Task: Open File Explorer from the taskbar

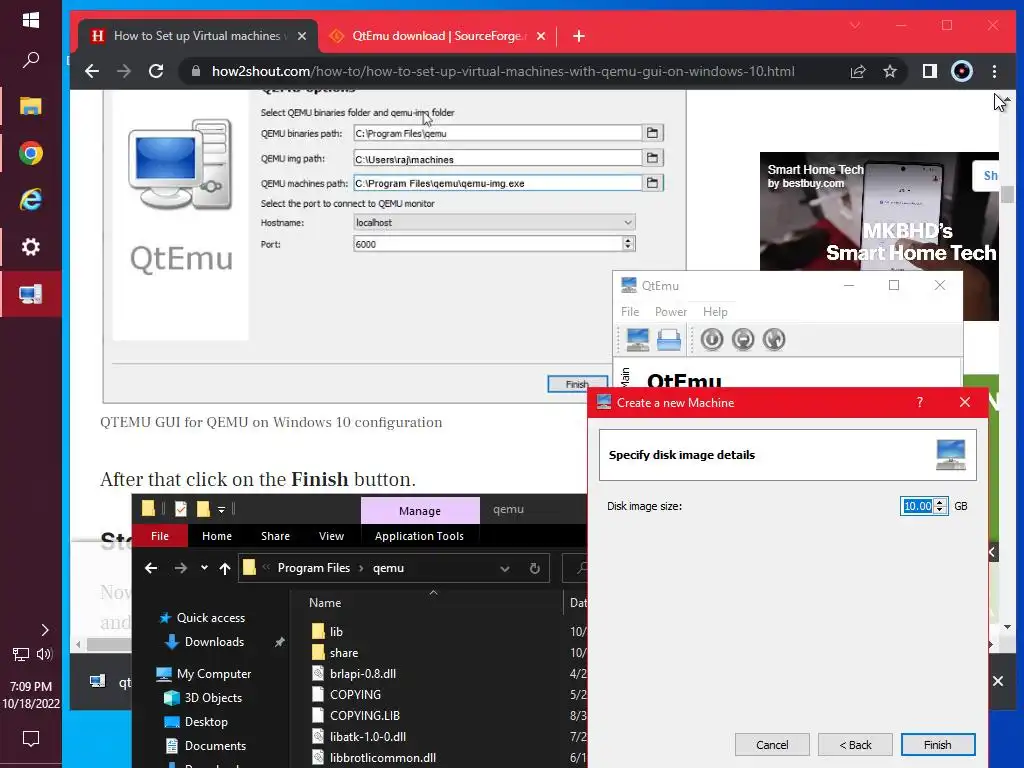Action: pos(31,106)
